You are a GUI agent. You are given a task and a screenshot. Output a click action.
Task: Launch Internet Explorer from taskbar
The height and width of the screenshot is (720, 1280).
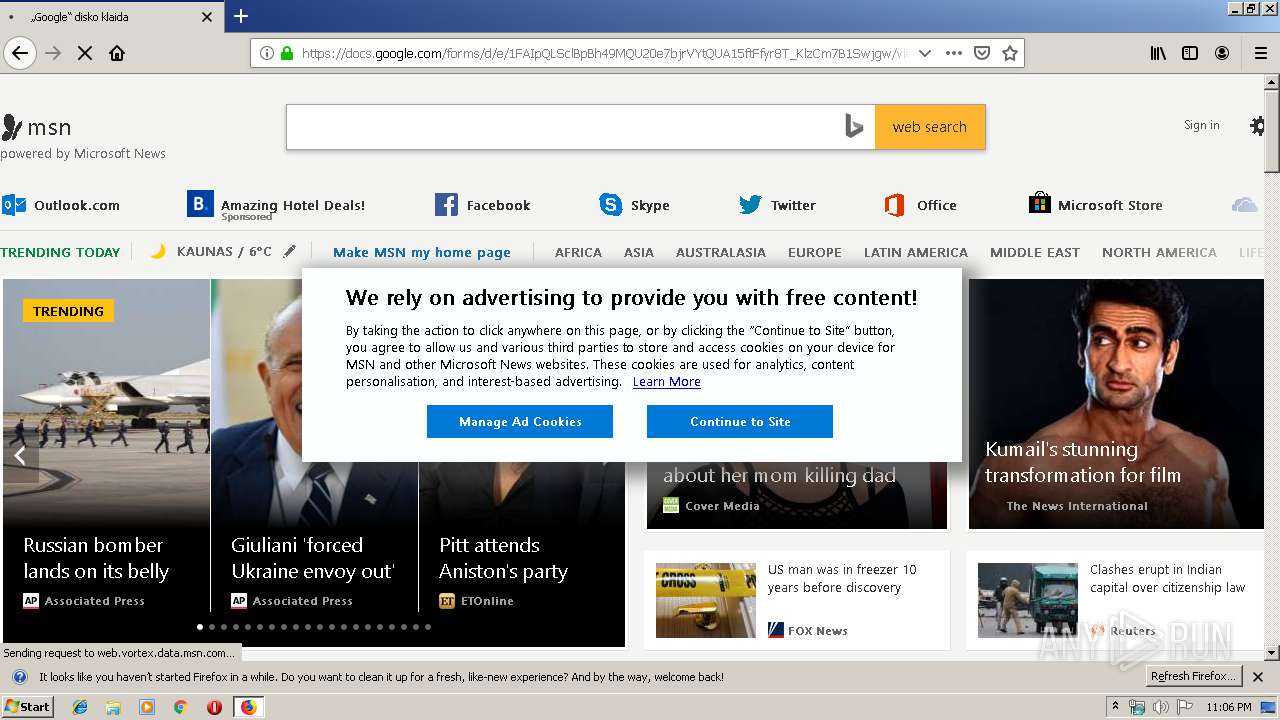80,707
